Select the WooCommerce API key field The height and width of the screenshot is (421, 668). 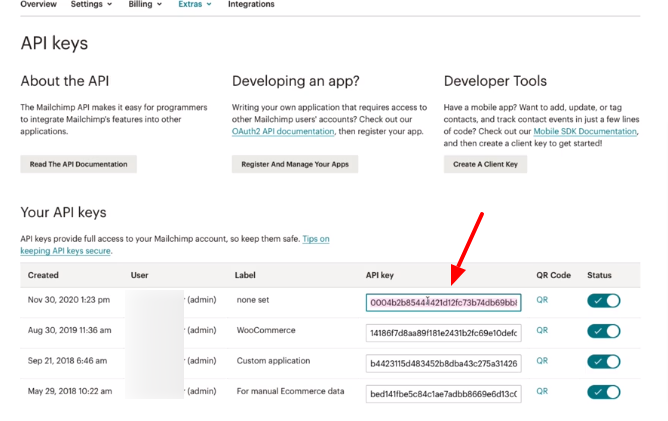443,333
